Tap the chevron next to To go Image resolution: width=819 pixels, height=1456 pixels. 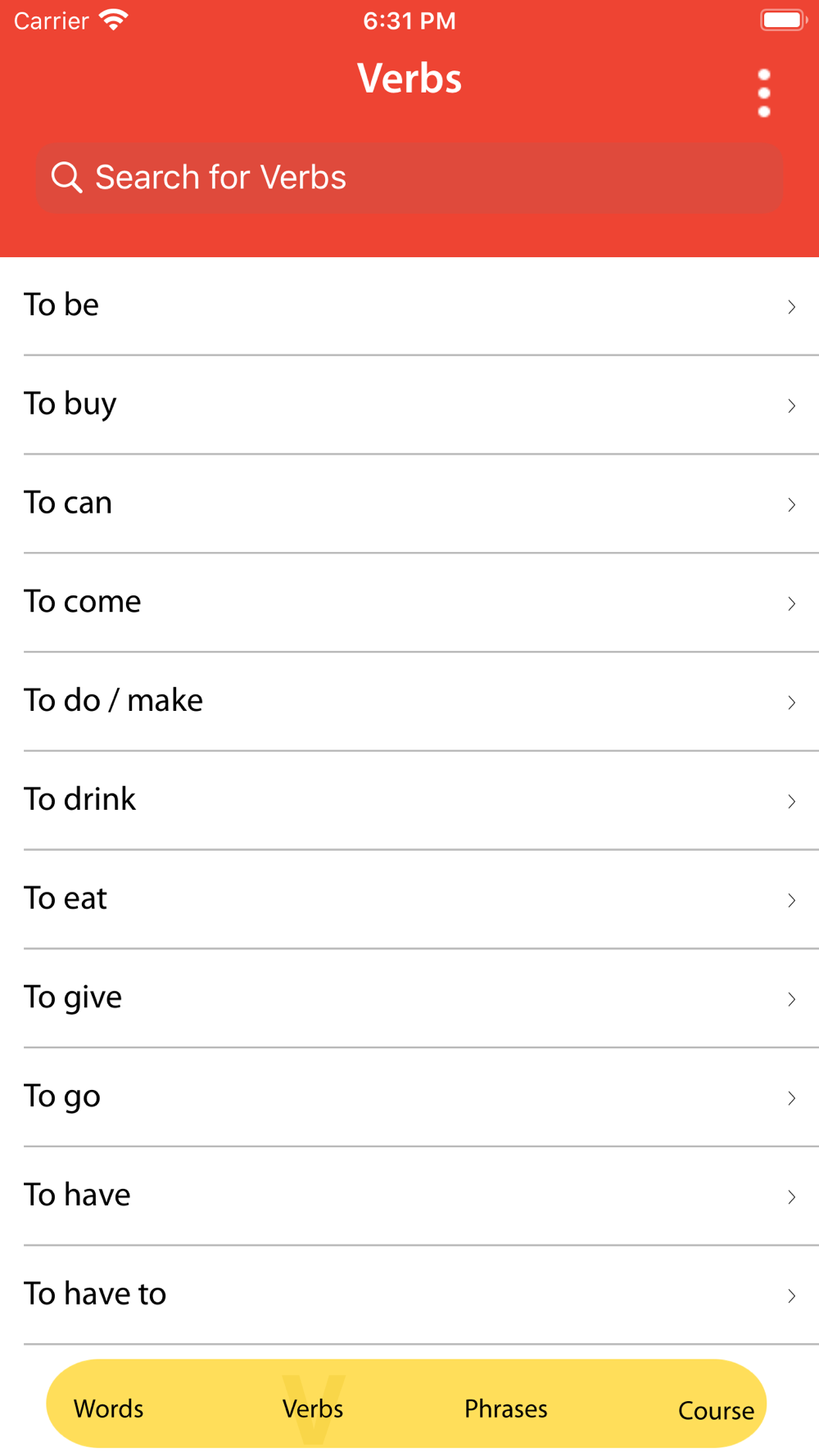[791, 1098]
